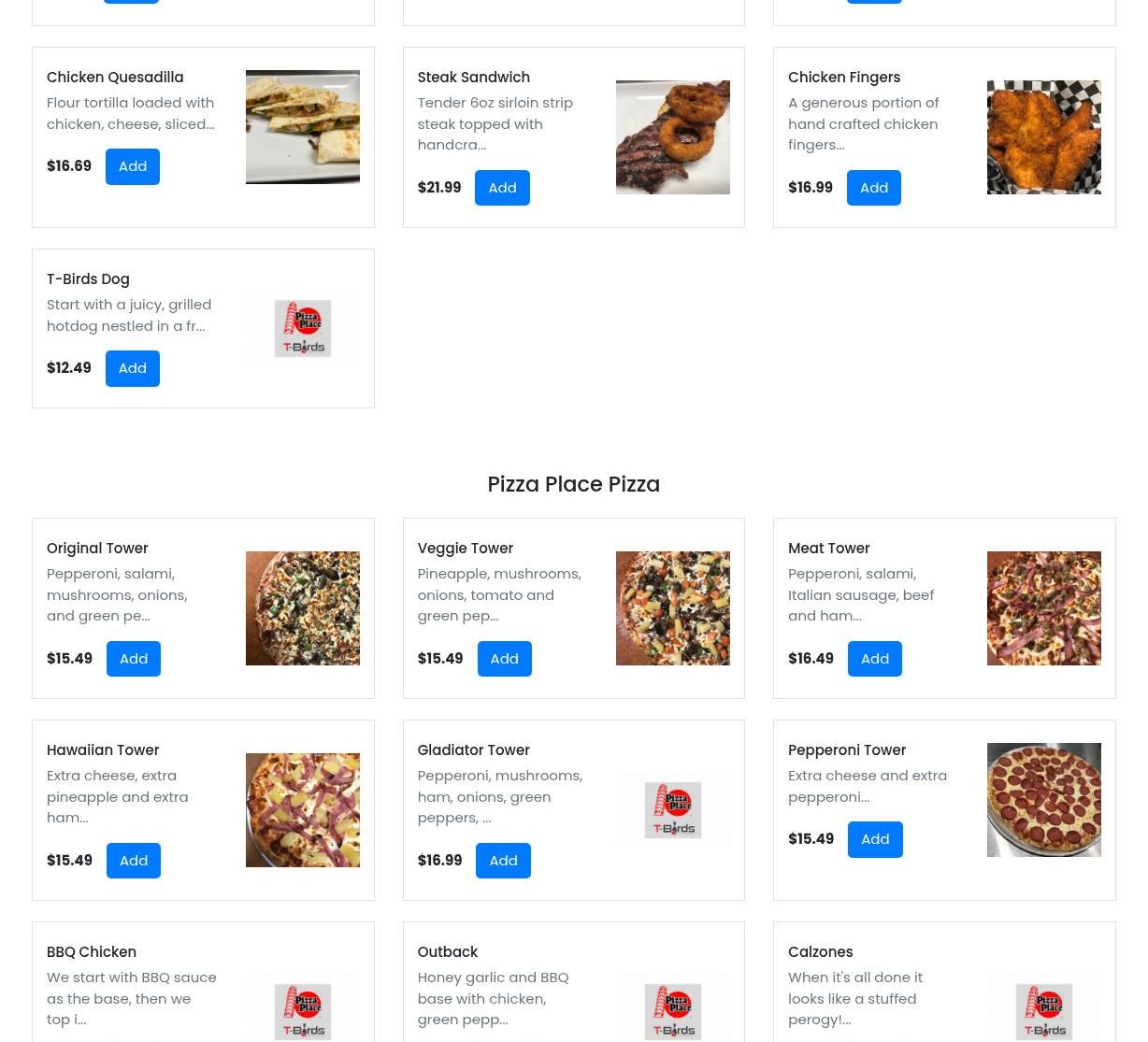View the Chicken Fingers image
The width and height of the screenshot is (1148, 1042).
1044,137
